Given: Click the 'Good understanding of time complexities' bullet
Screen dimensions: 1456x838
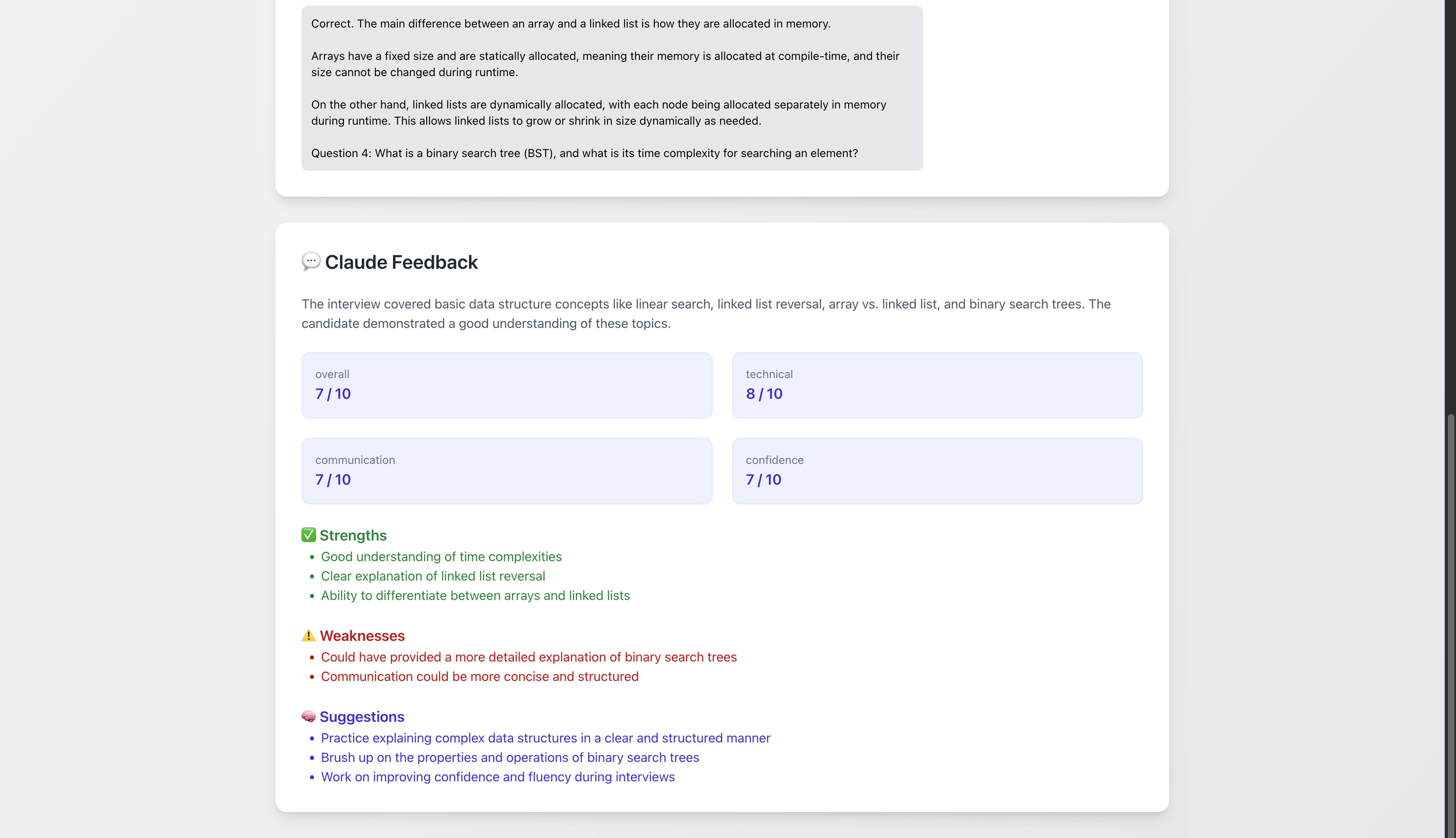Looking at the screenshot, I should [x=441, y=557].
